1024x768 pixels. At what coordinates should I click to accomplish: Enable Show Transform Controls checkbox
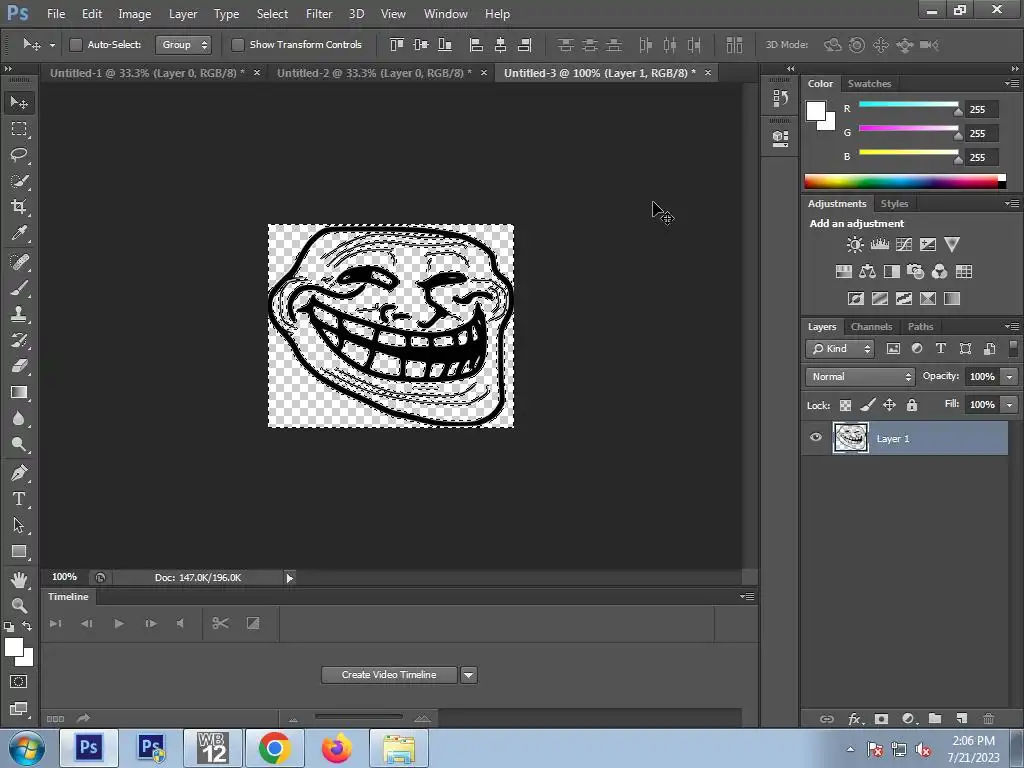click(238, 44)
